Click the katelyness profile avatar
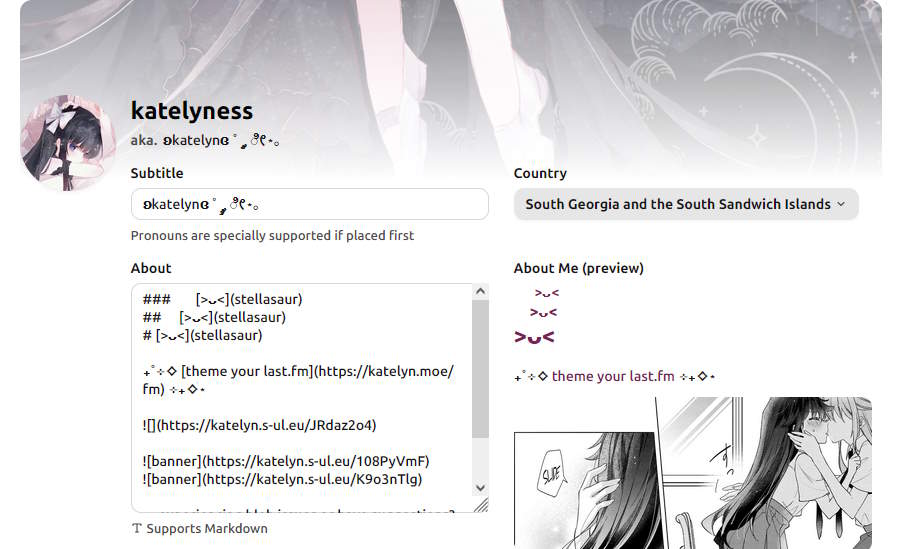The height and width of the screenshot is (549, 902). 68,143
